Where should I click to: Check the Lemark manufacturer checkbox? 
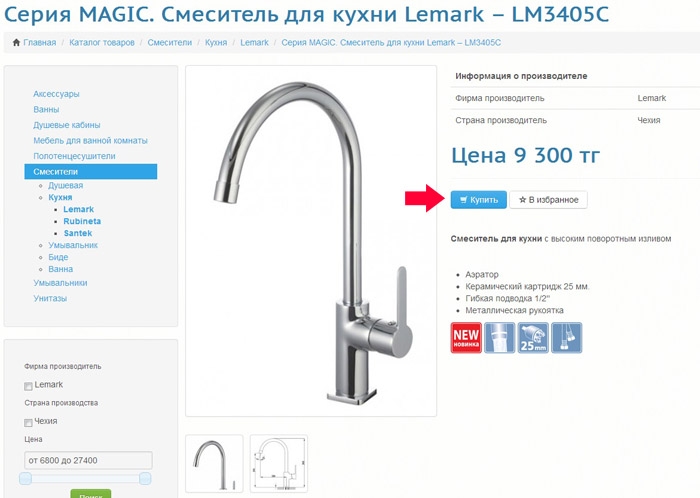pos(28,386)
